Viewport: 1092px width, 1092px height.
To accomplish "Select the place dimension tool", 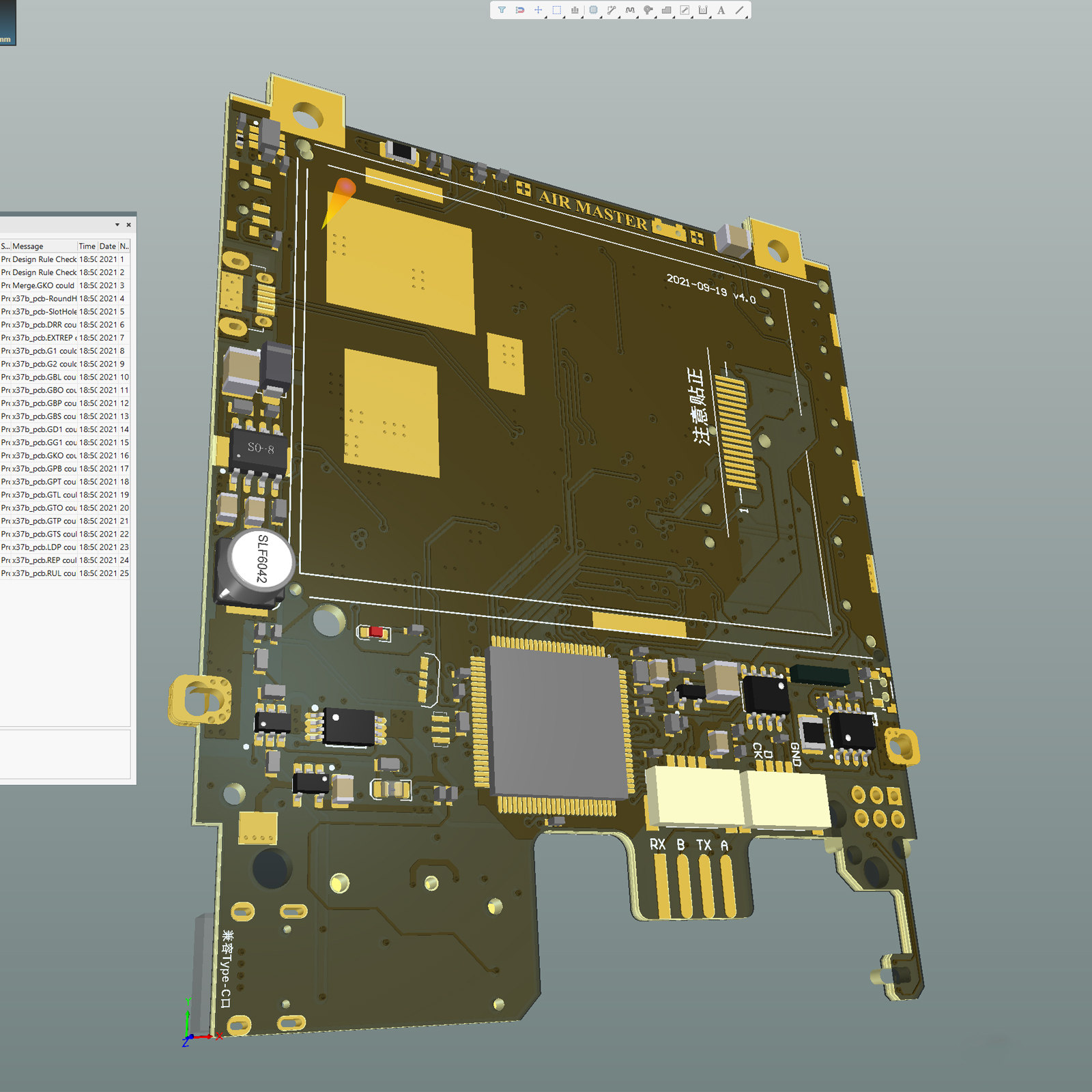I will click(x=703, y=10).
